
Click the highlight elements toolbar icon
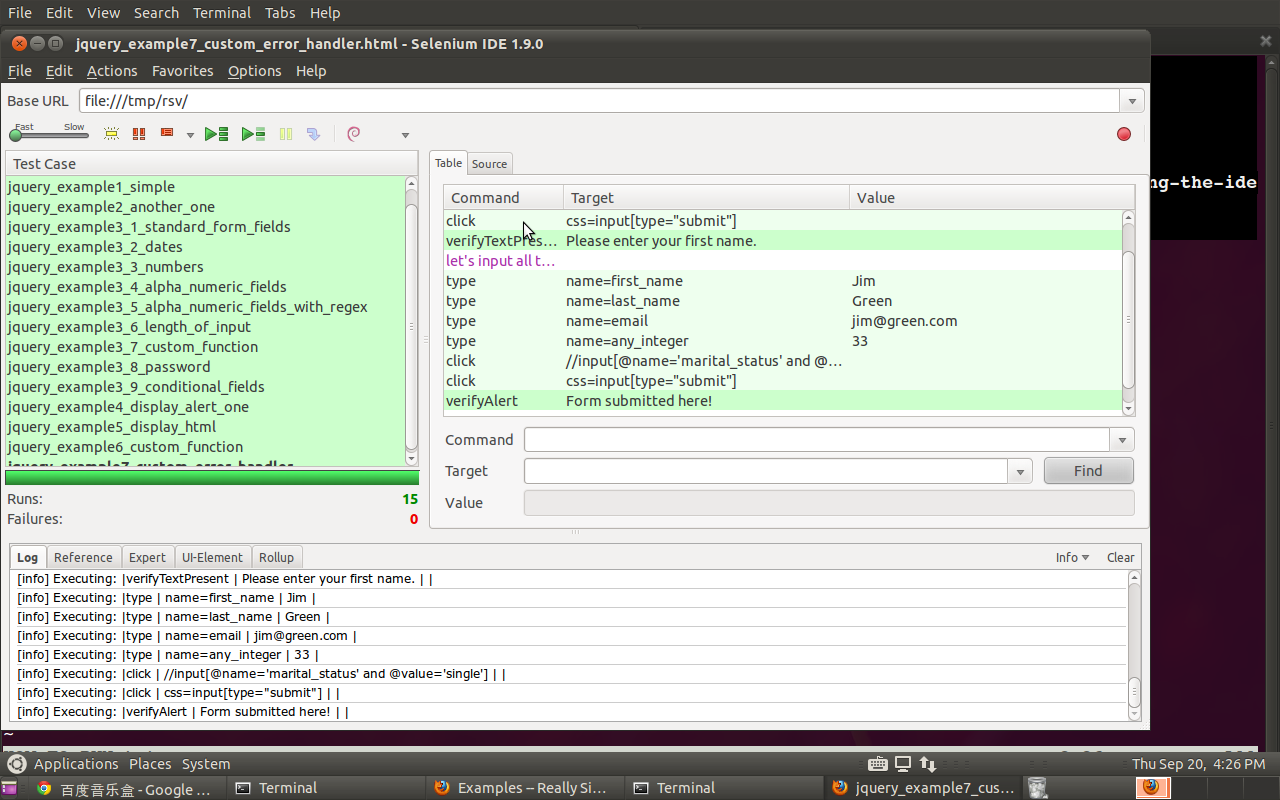[x=111, y=134]
